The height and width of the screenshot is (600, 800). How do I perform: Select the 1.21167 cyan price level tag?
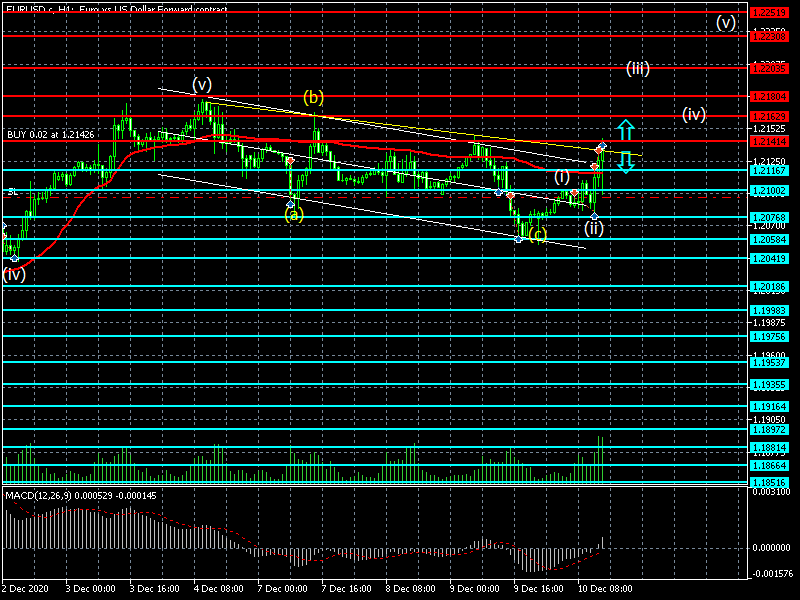(x=768, y=171)
